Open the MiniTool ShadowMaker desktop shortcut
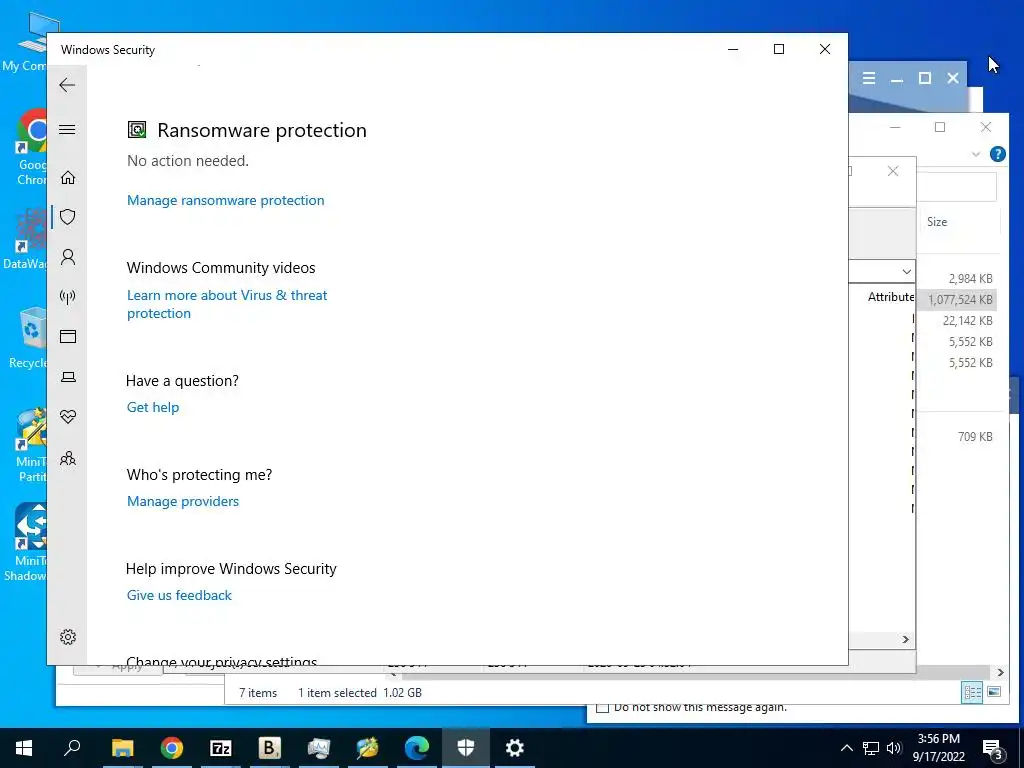1024x768 pixels. click(x=26, y=543)
